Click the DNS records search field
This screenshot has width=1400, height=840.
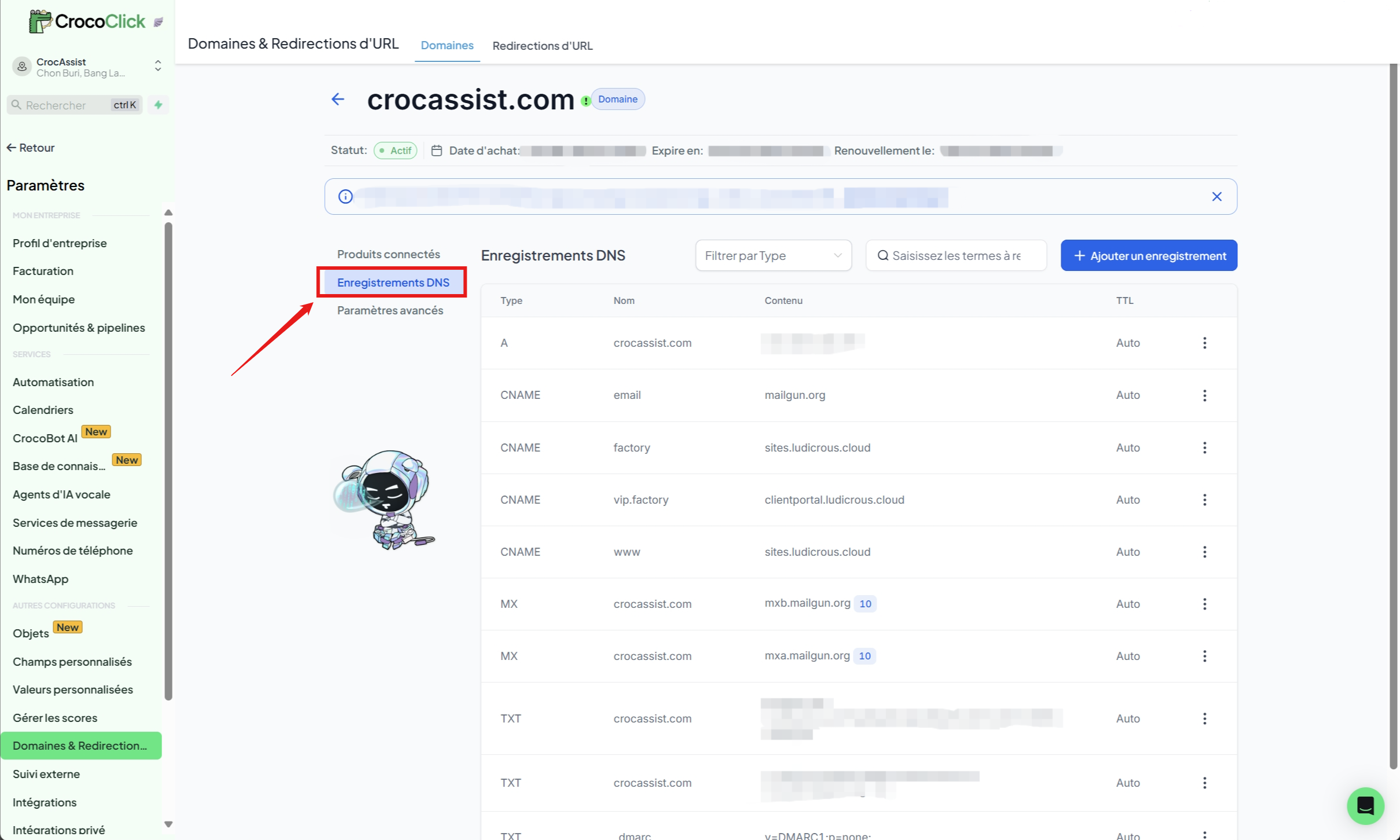point(956,255)
